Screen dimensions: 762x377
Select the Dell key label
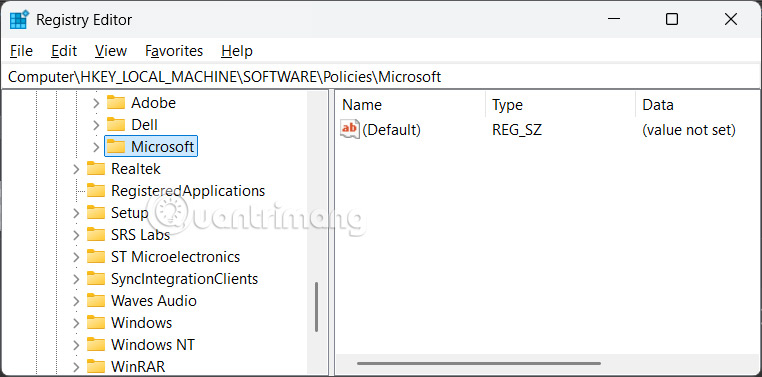144,124
